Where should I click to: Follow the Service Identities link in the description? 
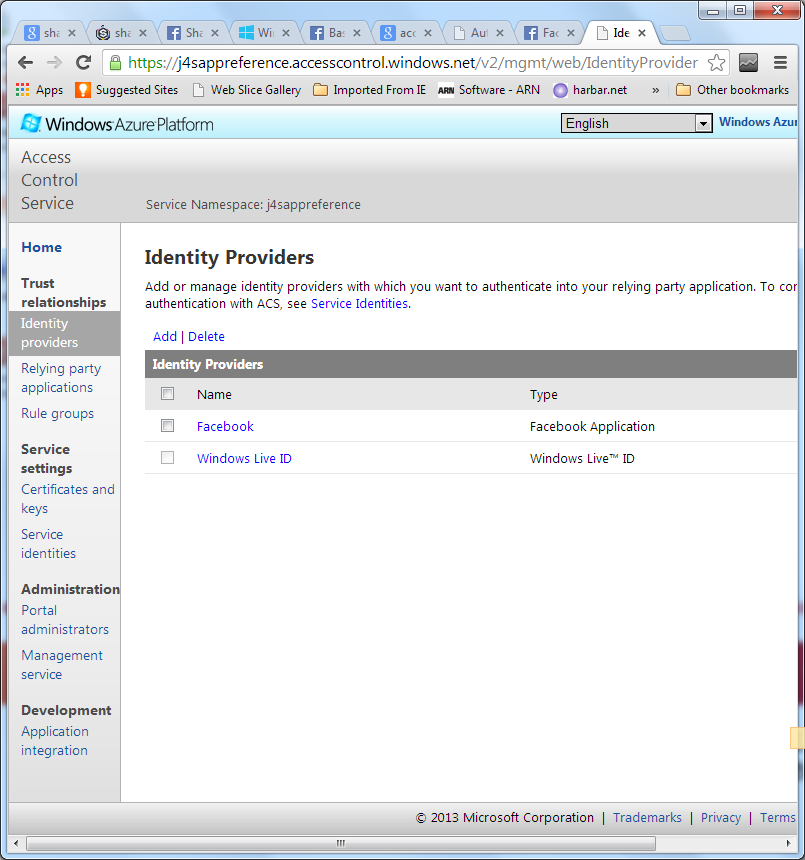[359, 303]
